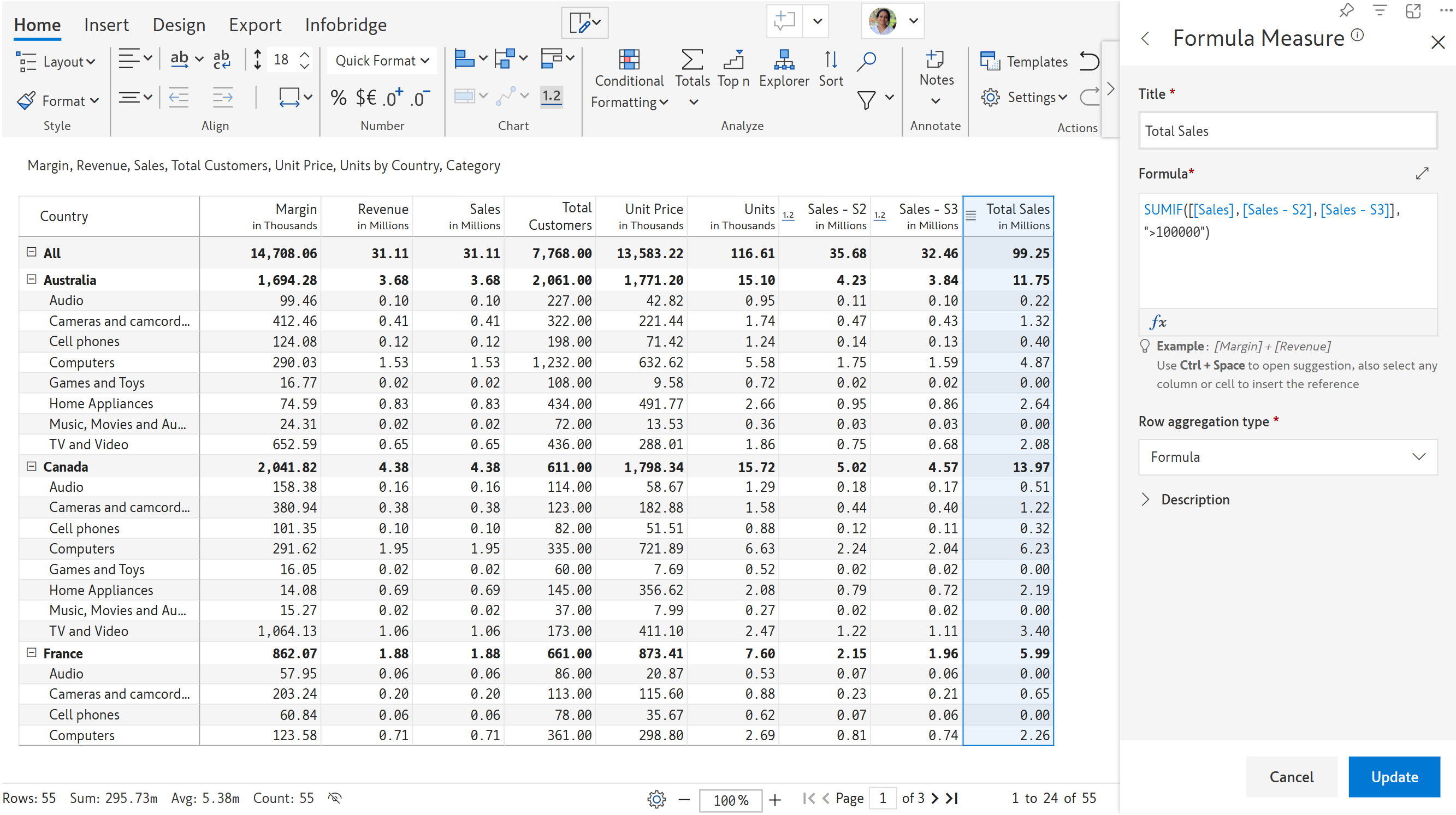Open the Row aggregation type dropdown

(1287, 456)
